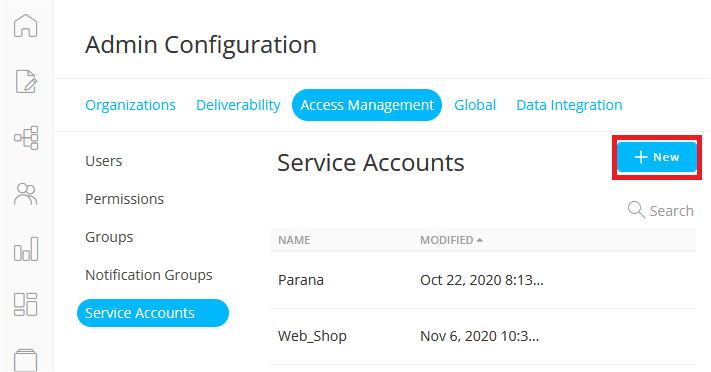Viewport: 711px width, 372px height.
Task: Open Permissions in the side menu
Action: (x=125, y=199)
